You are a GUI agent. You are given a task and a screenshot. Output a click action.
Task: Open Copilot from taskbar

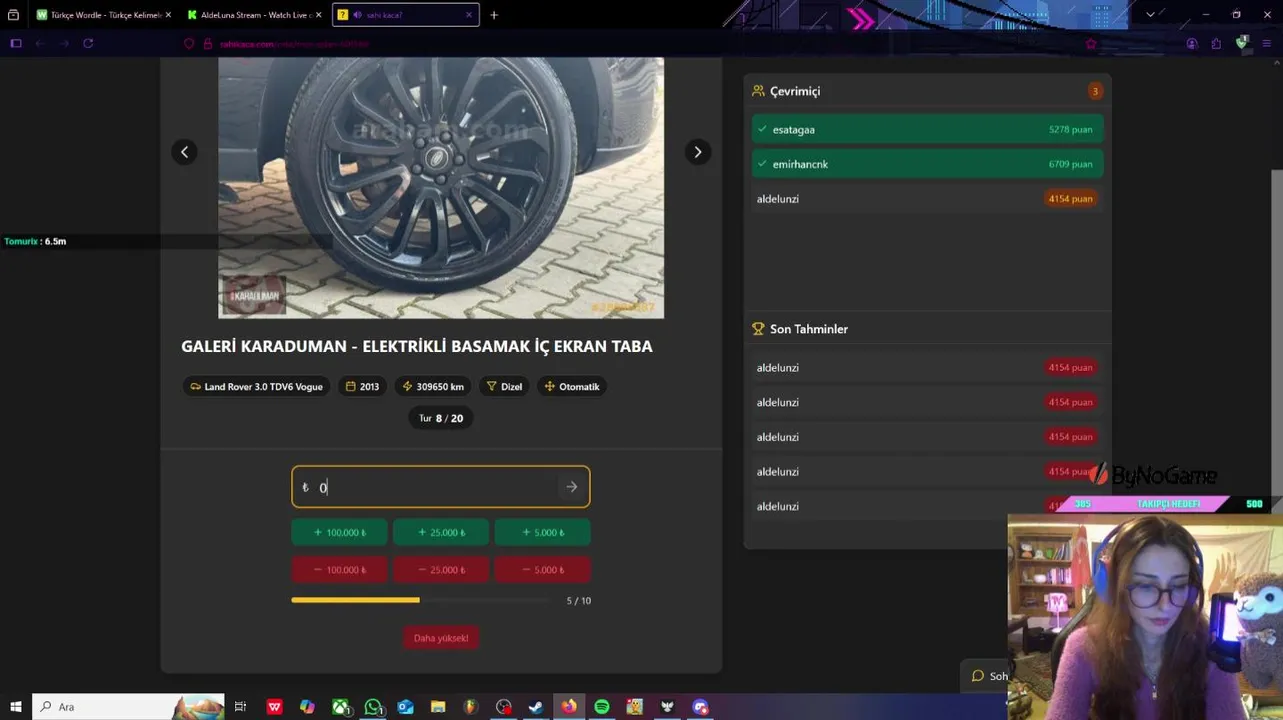tap(307, 707)
